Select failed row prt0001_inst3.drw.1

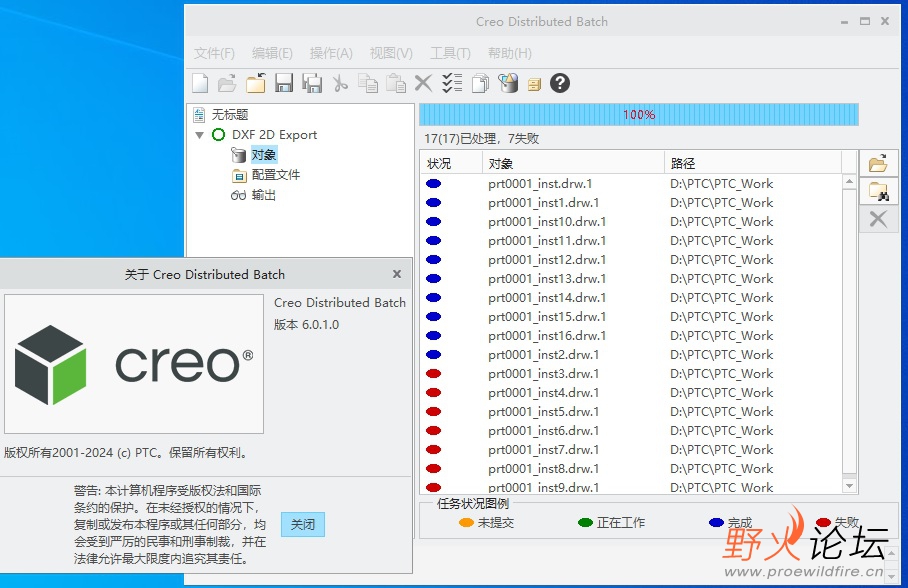pos(631,374)
